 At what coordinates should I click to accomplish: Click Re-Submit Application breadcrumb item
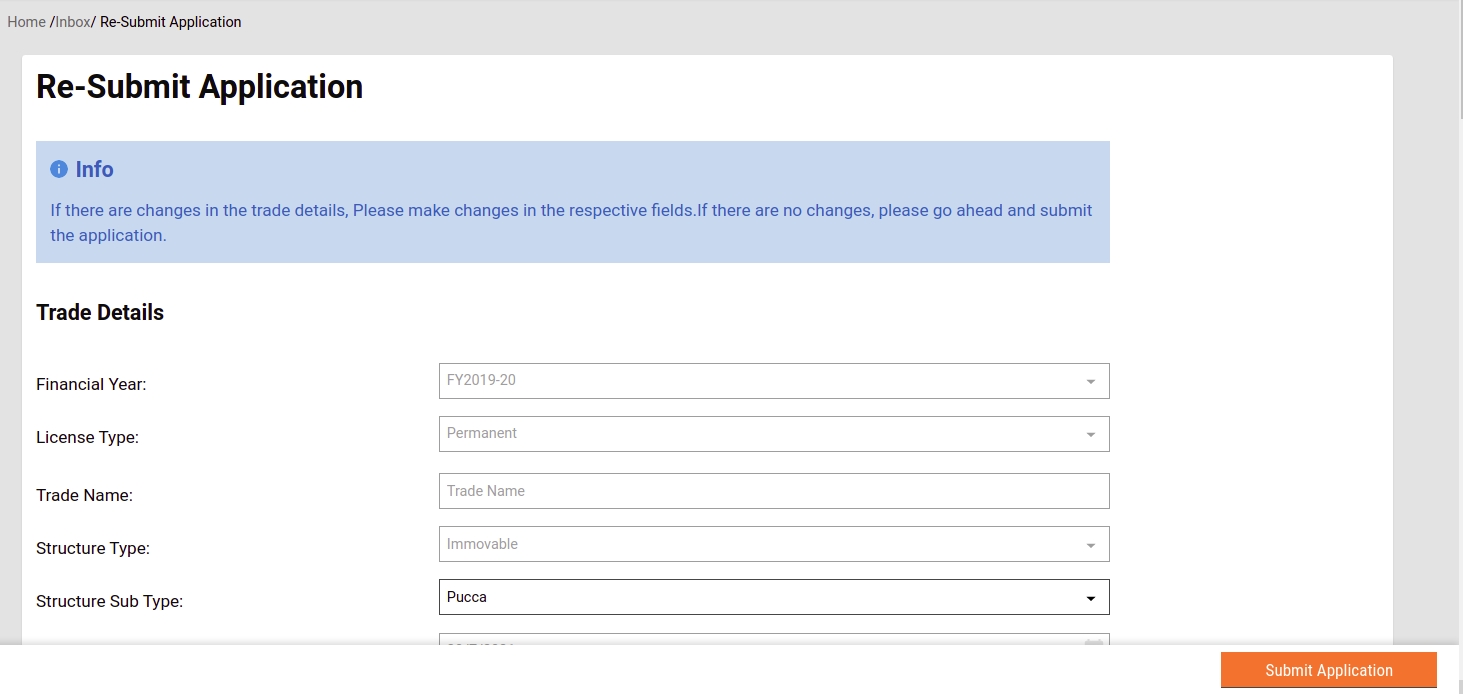[171, 22]
